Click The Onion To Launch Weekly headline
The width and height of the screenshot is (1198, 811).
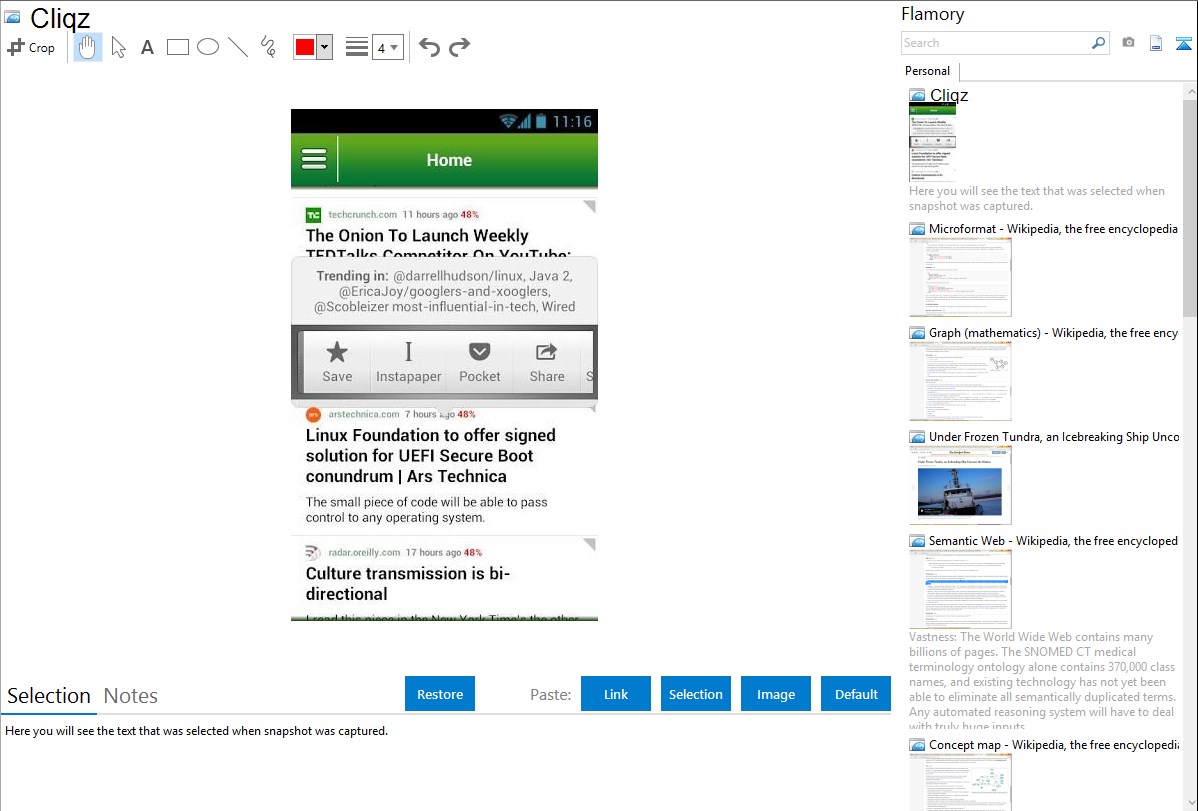[438, 243]
